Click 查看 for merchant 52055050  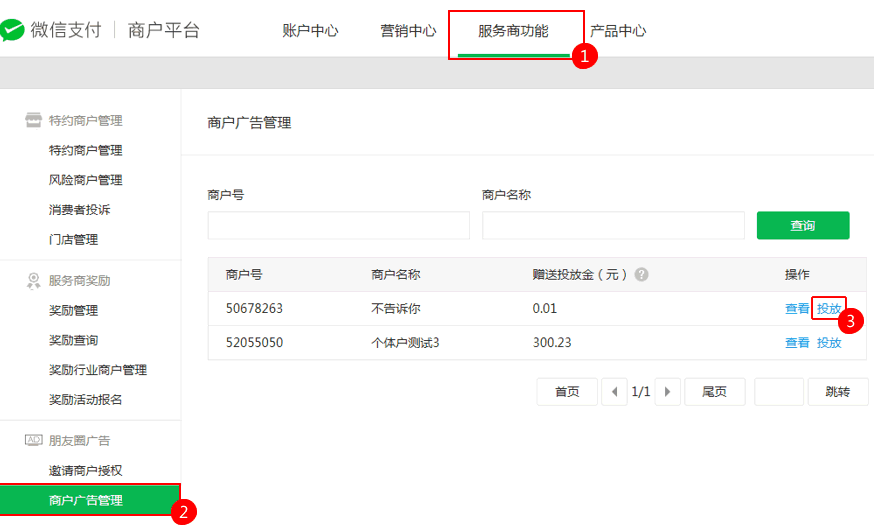[797, 342]
